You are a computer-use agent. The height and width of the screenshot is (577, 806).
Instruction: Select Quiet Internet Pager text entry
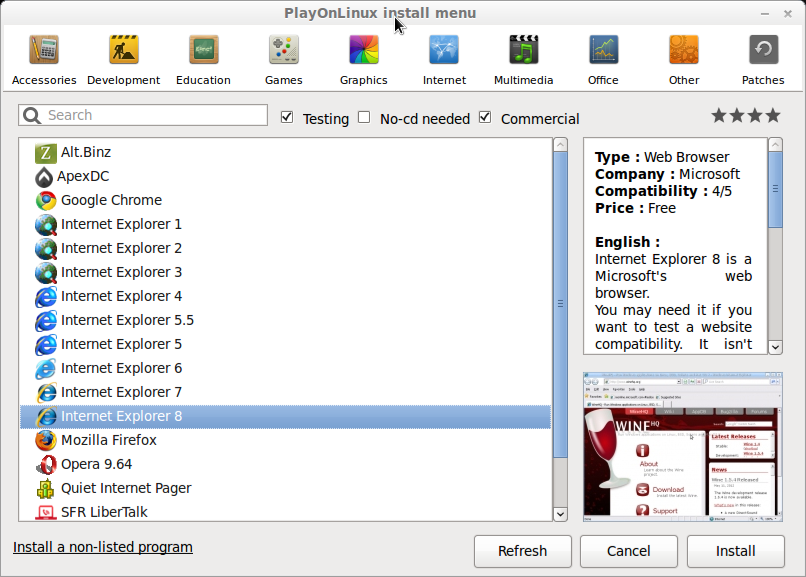click(126, 488)
